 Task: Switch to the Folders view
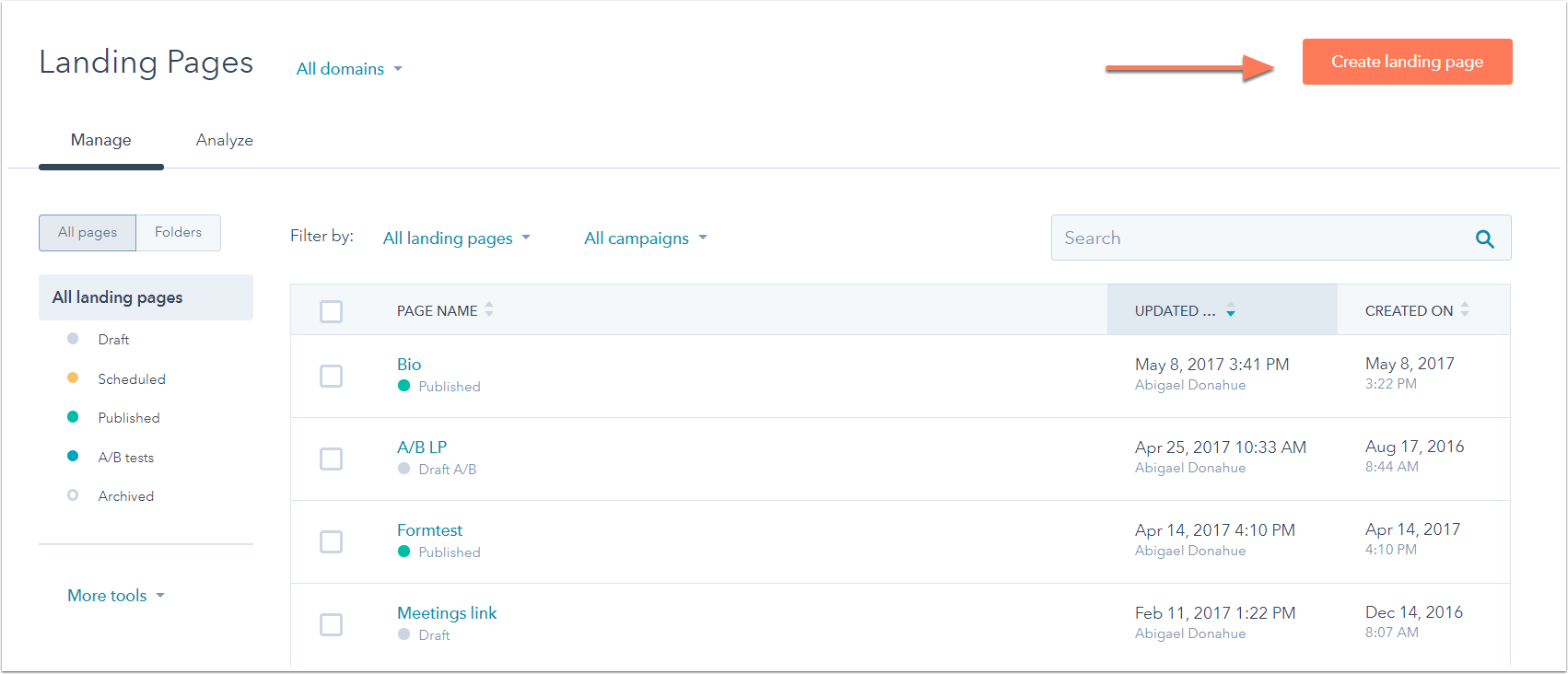coord(178,233)
